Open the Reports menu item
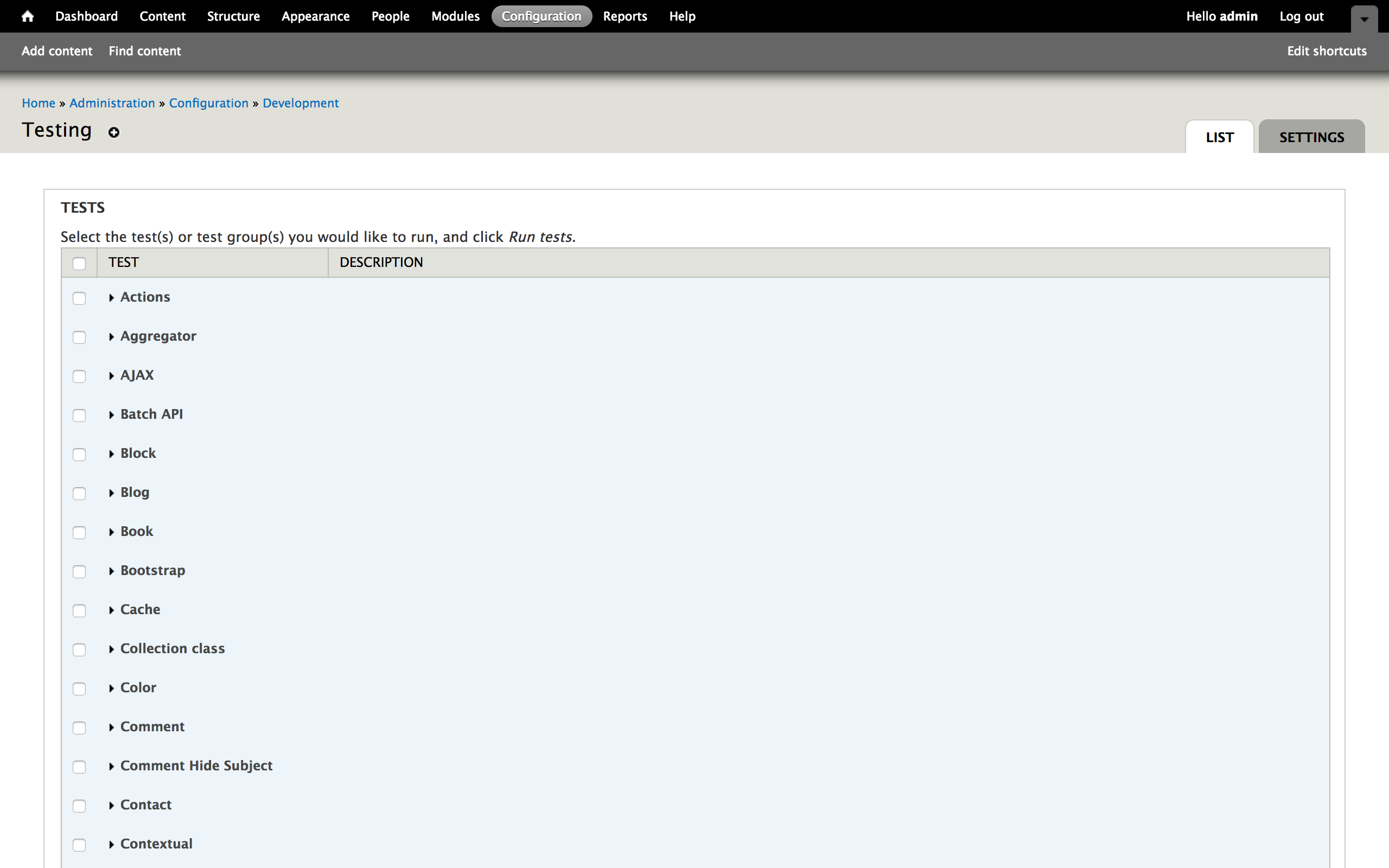Viewport: 1389px width, 868px height. click(625, 16)
